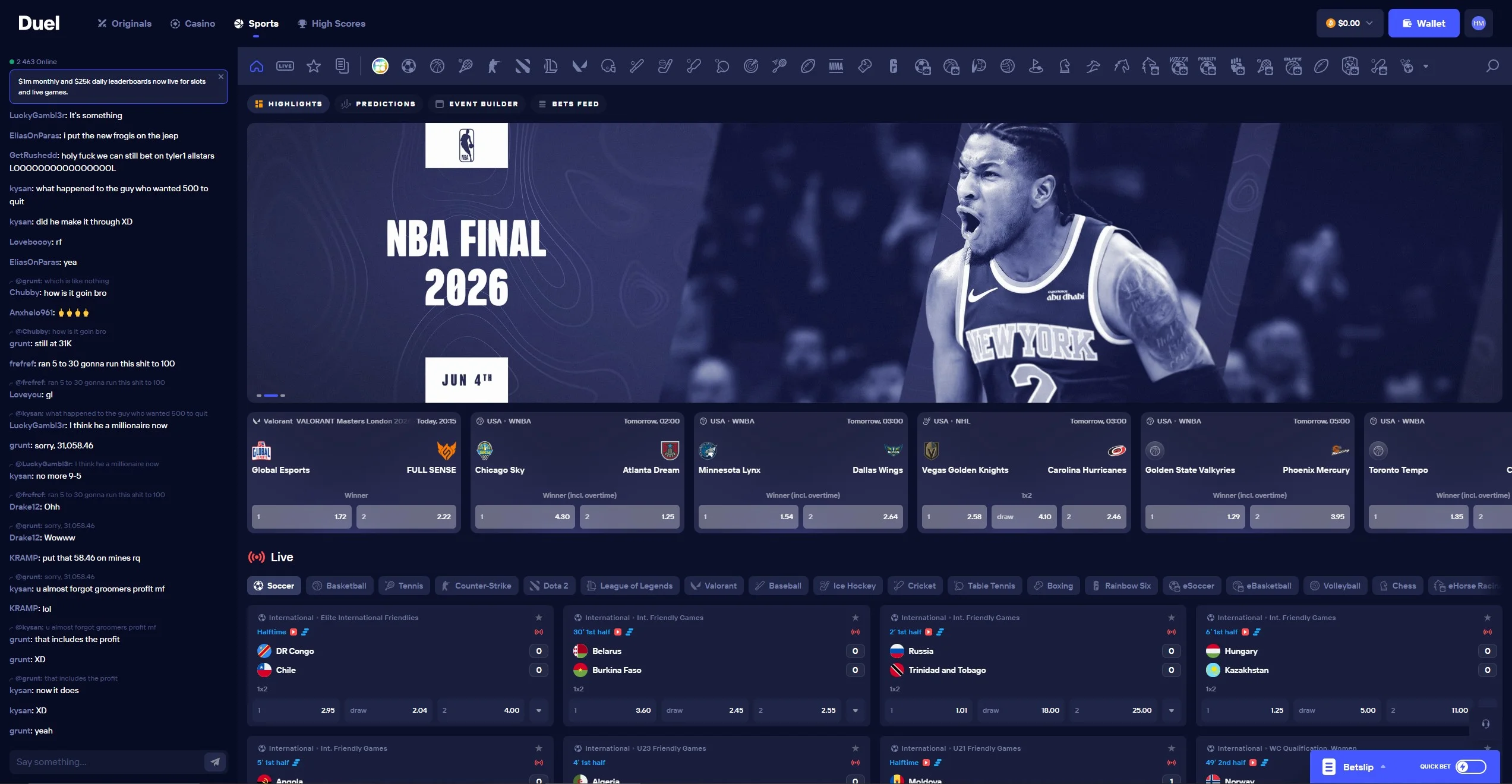Select the Tennis live filter chip

(x=404, y=586)
